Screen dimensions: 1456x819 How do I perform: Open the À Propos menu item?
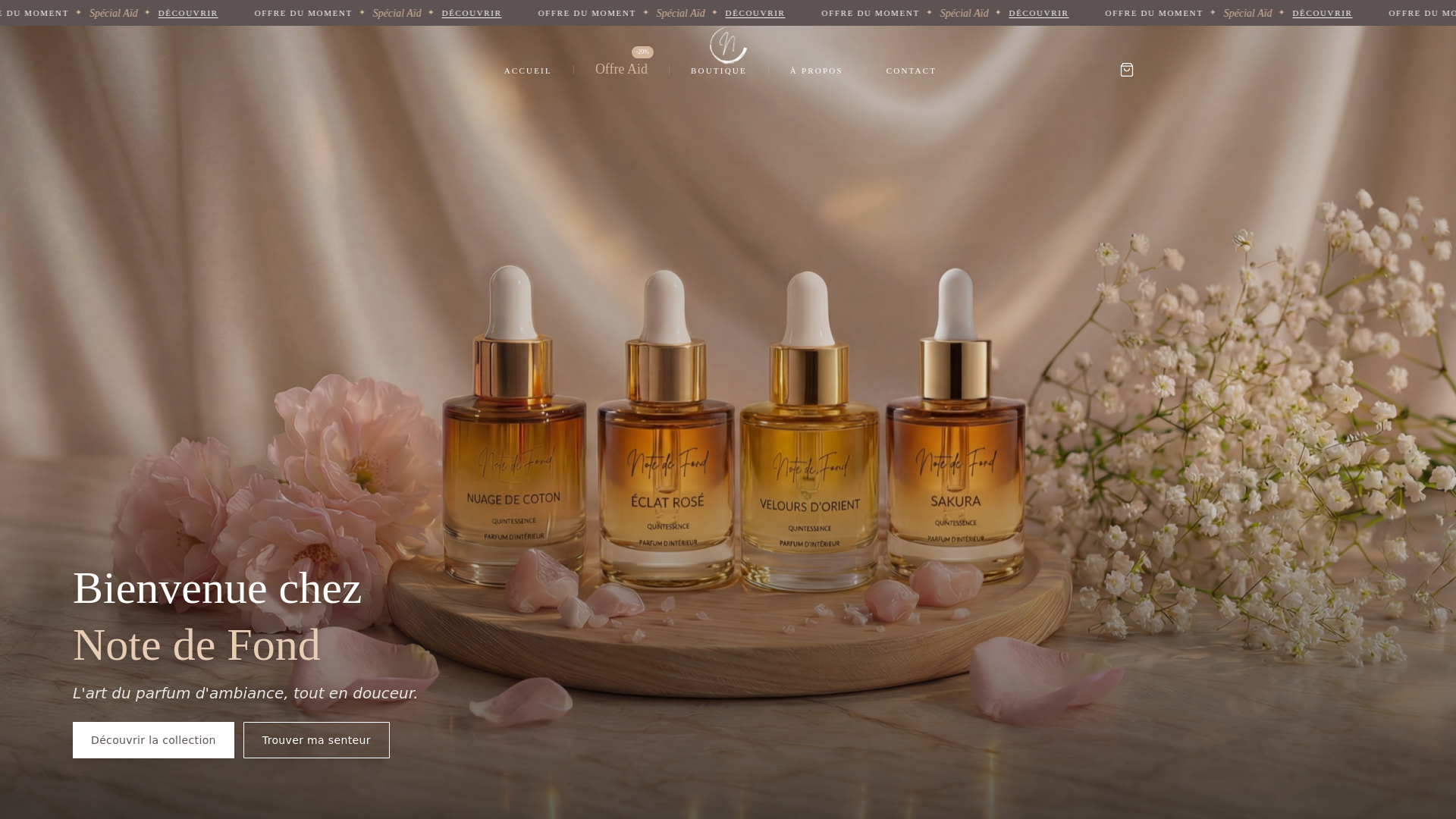click(x=816, y=71)
